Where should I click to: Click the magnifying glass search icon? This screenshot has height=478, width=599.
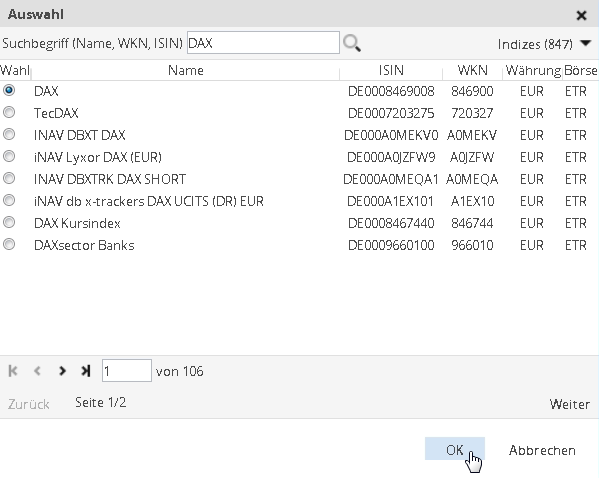click(x=352, y=43)
